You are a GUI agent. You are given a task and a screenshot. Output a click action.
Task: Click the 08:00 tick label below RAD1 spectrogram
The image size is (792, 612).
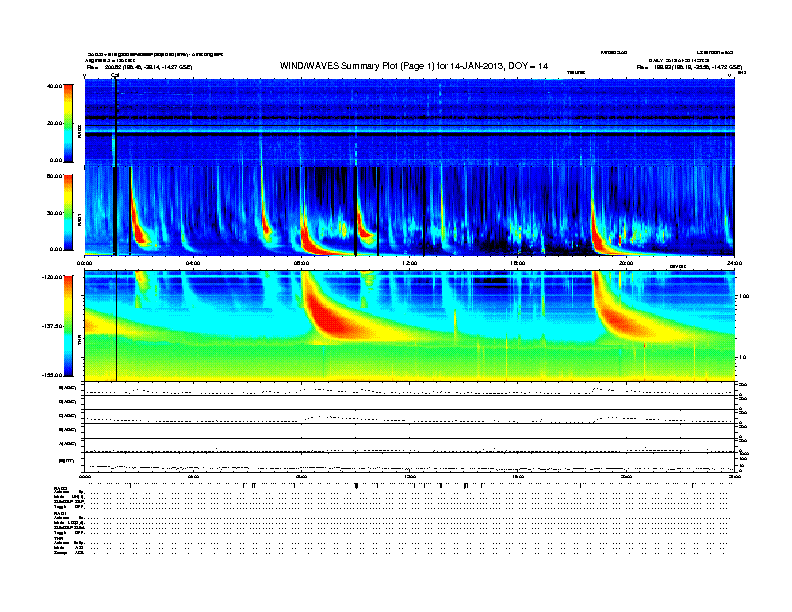301,263
